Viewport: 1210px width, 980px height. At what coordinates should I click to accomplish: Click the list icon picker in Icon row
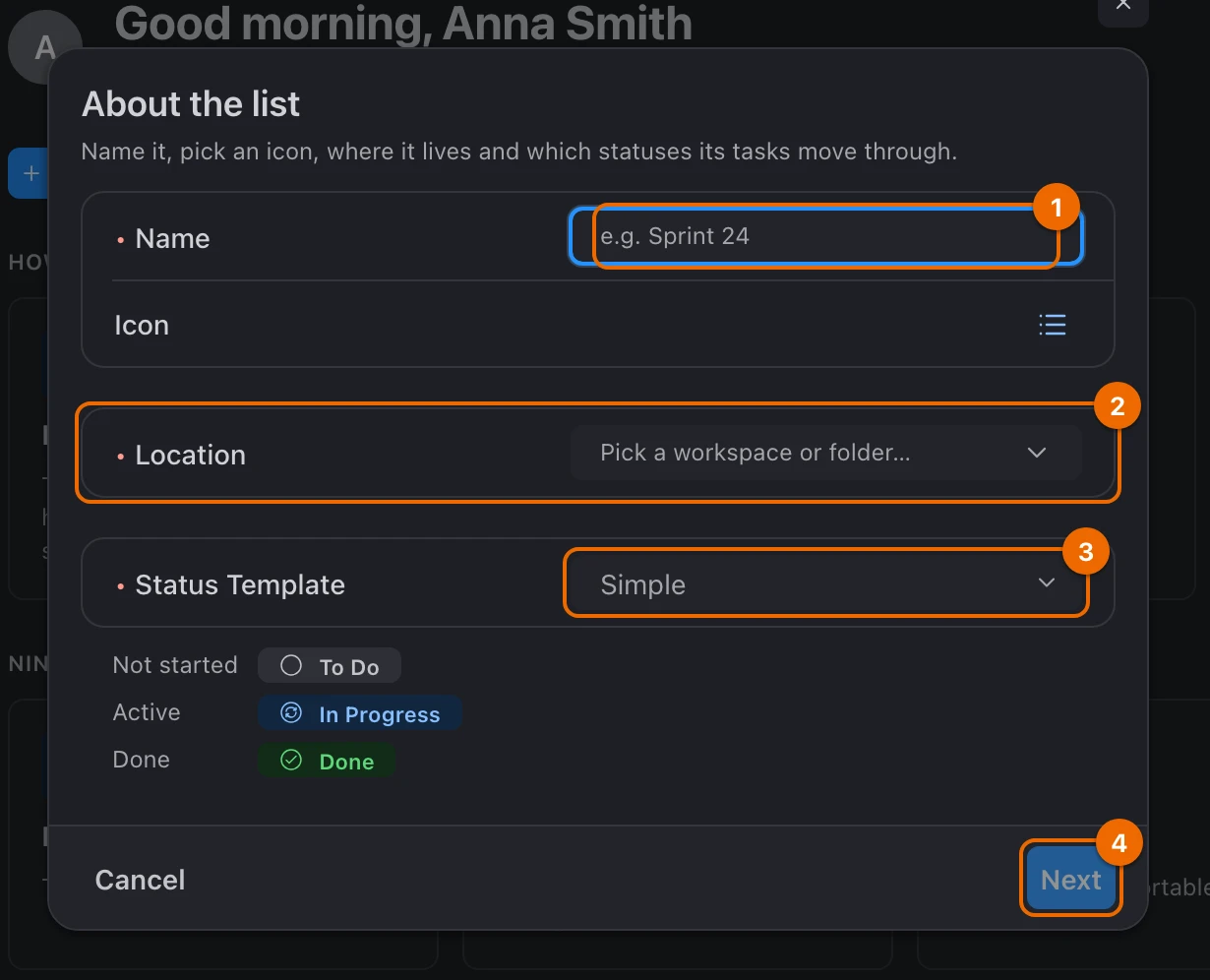click(x=1052, y=325)
